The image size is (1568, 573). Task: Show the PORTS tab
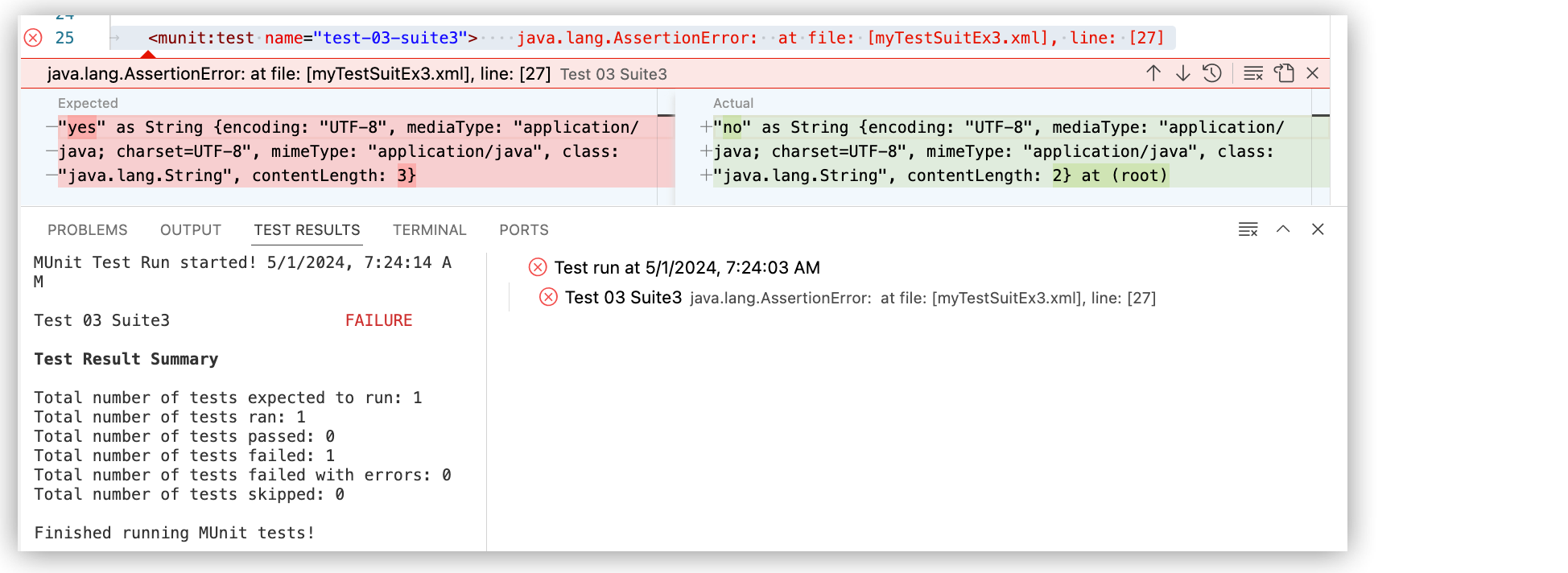(x=523, y=230)
